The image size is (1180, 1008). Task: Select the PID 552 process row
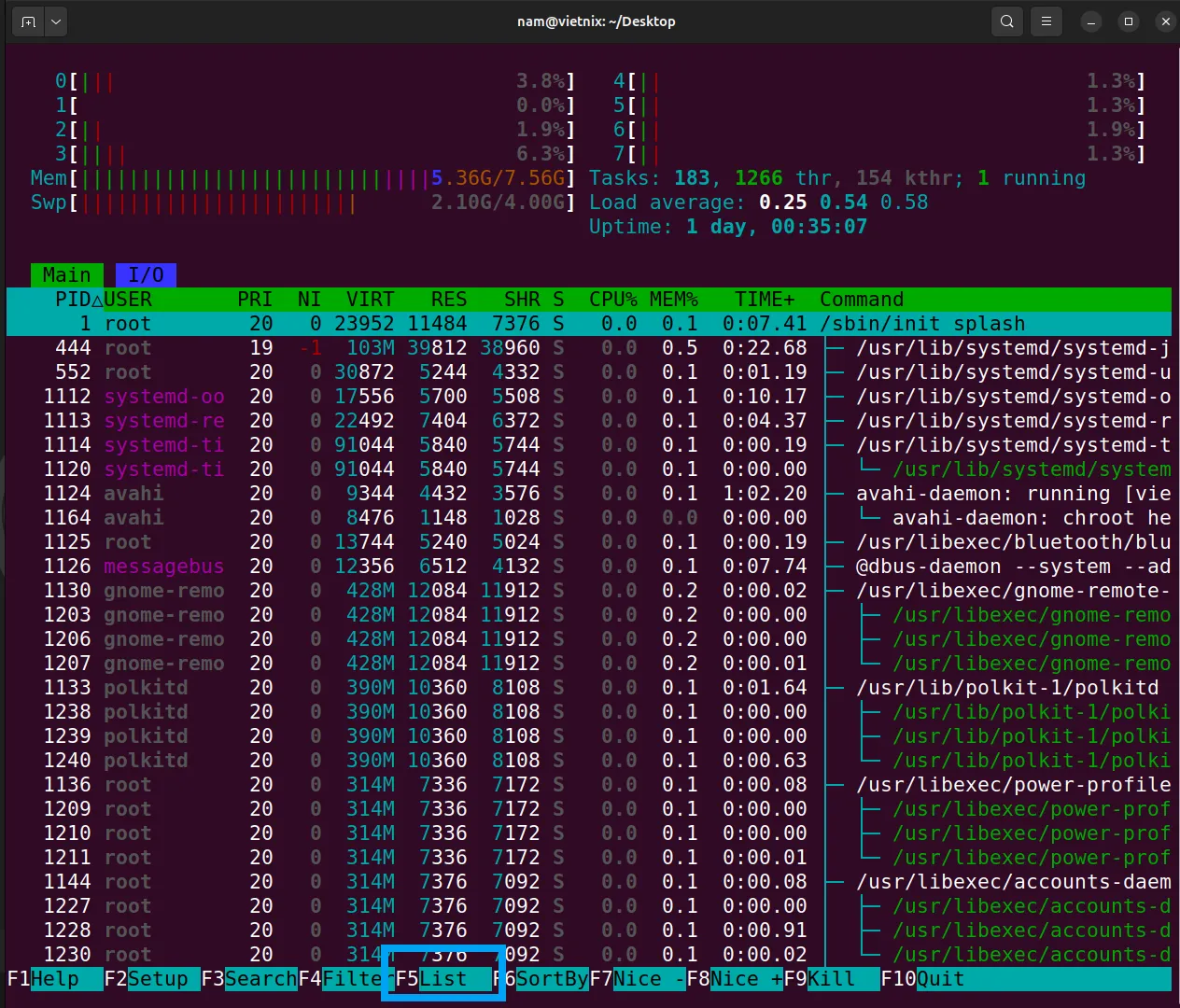[x=589, y=372]
